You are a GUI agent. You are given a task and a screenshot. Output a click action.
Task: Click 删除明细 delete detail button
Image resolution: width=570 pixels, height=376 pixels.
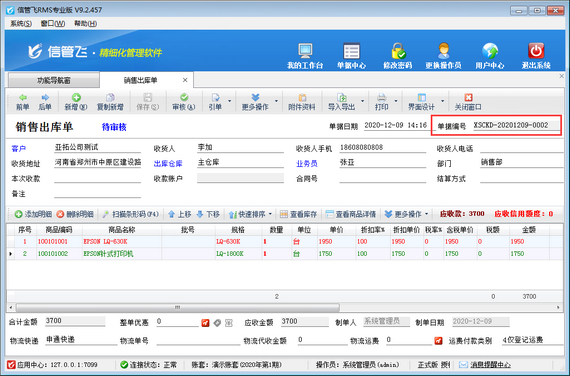point(75,214)
